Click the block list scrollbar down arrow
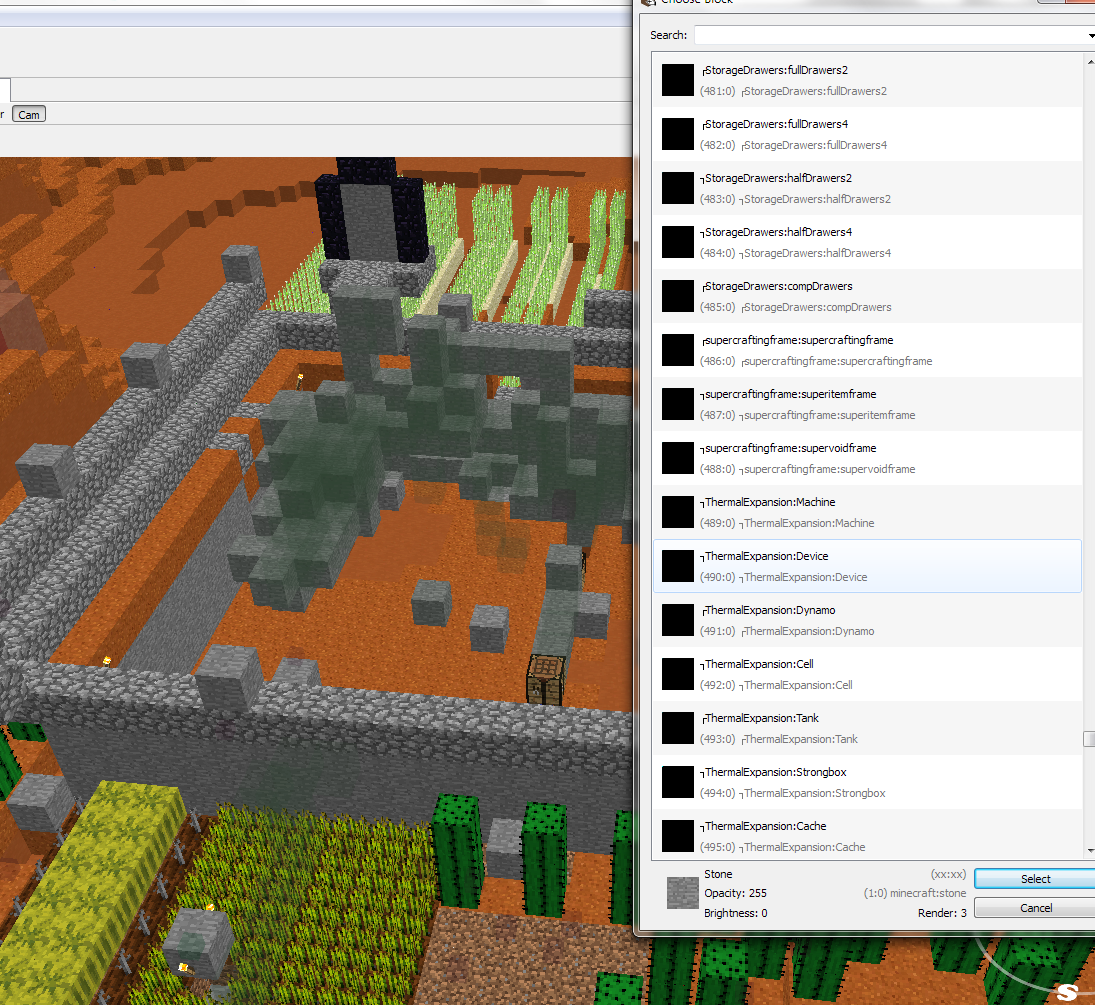This screenshot has height=1005, width=1095. click(1089, 851)
